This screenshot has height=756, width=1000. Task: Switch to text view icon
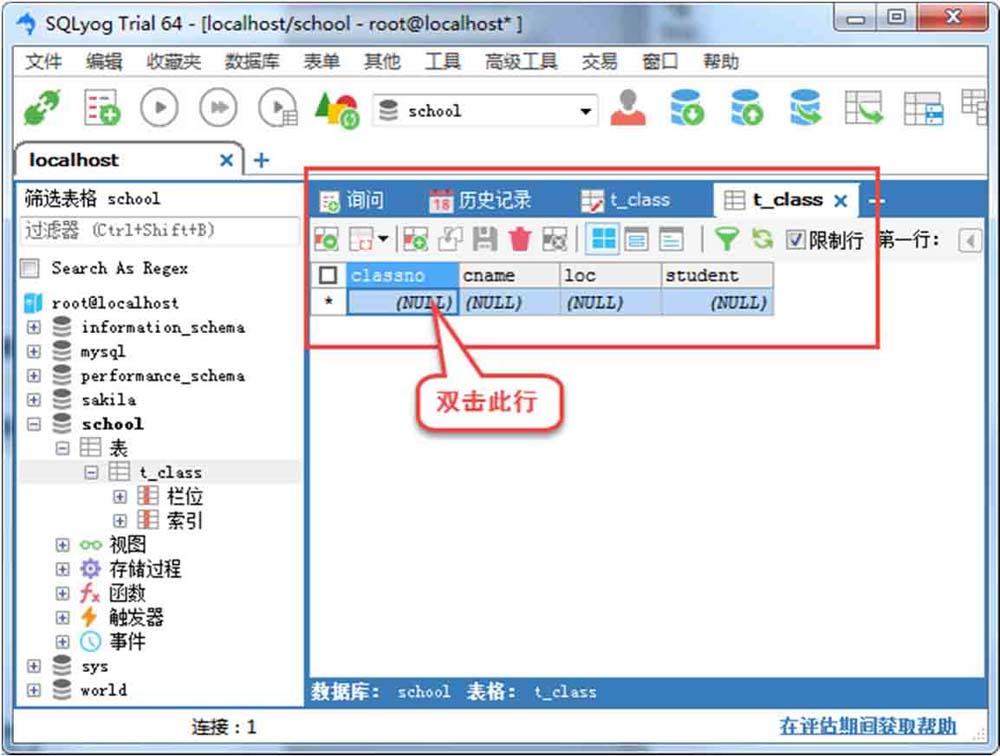click(x=671, y=239)
